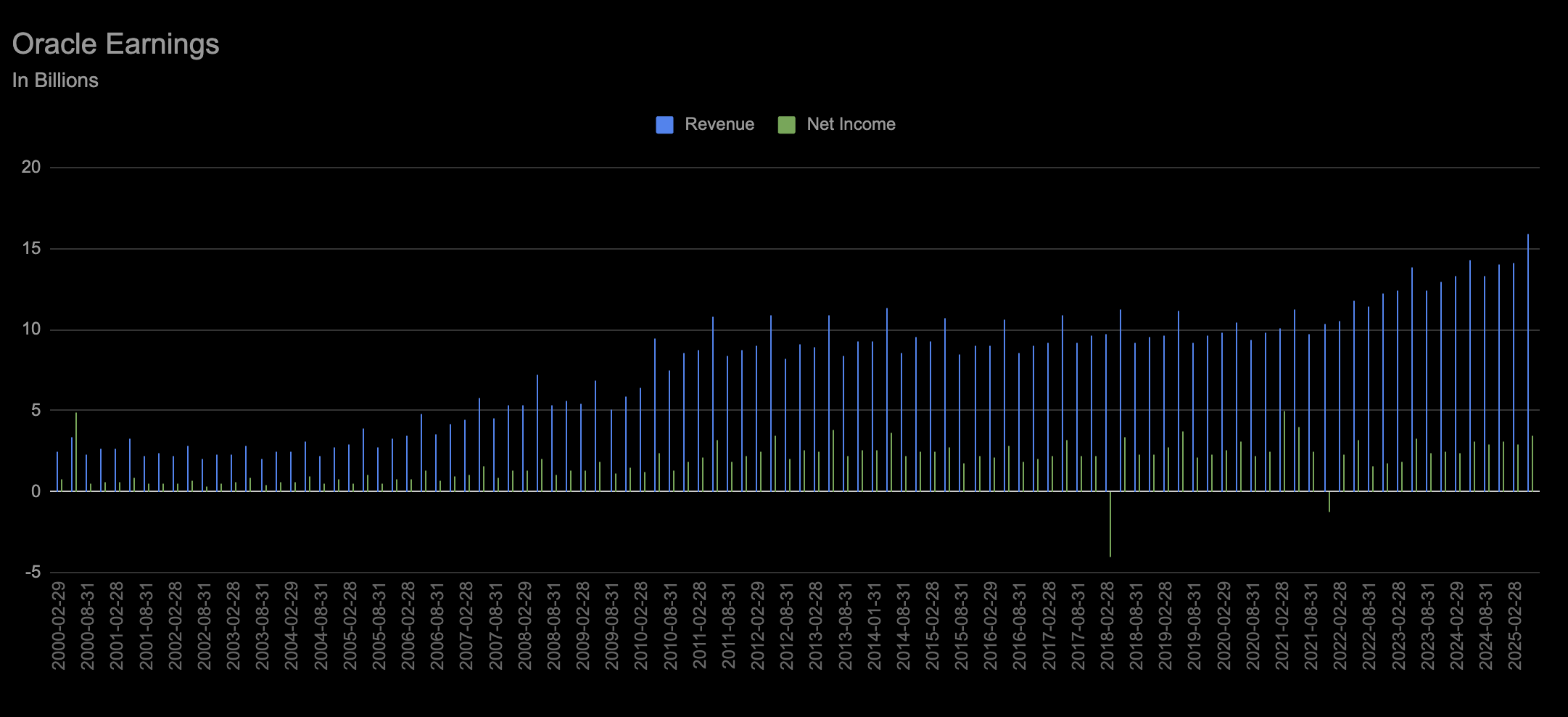Click the x-axis date label "2017-08-31"
The width and height of the screenshot is (1568, 717).
click(x=1078, y=626)
